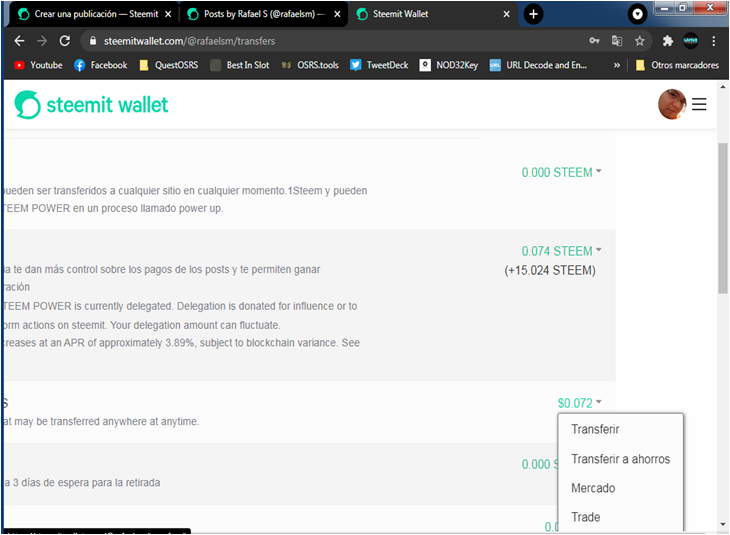The width and height of the screenshot is (730, 535).
Task: Toggle the $0.072 Steem Dollars dropdown
Action: click(x=580, y=403)
